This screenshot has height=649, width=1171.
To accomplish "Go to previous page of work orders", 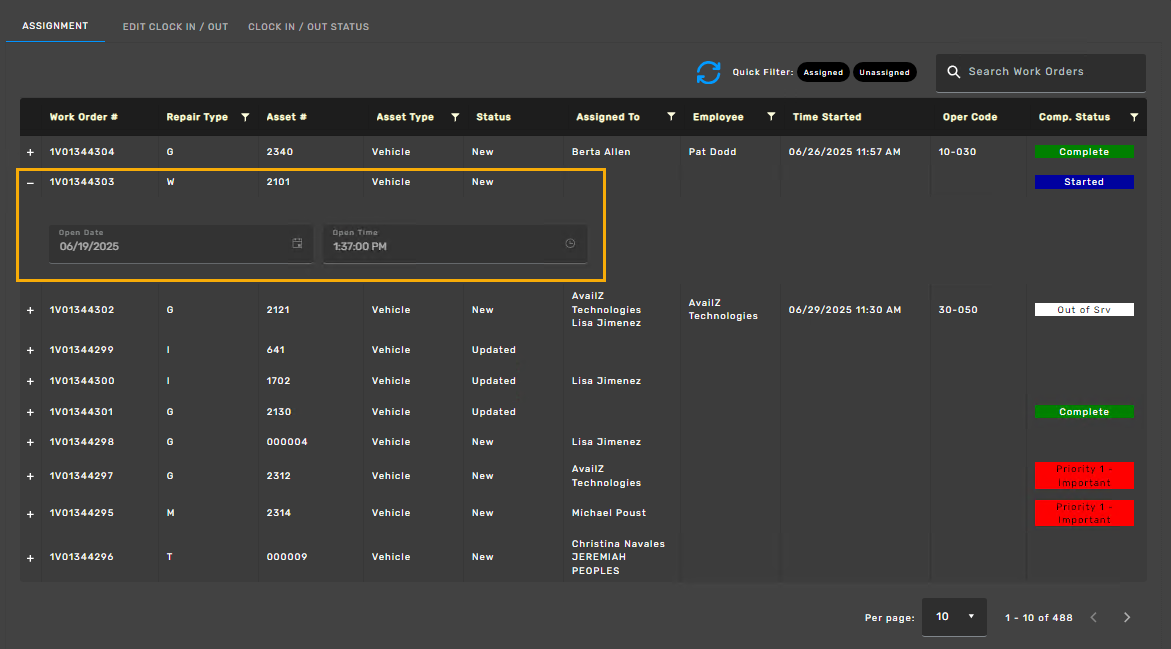I will (1093, 618).
